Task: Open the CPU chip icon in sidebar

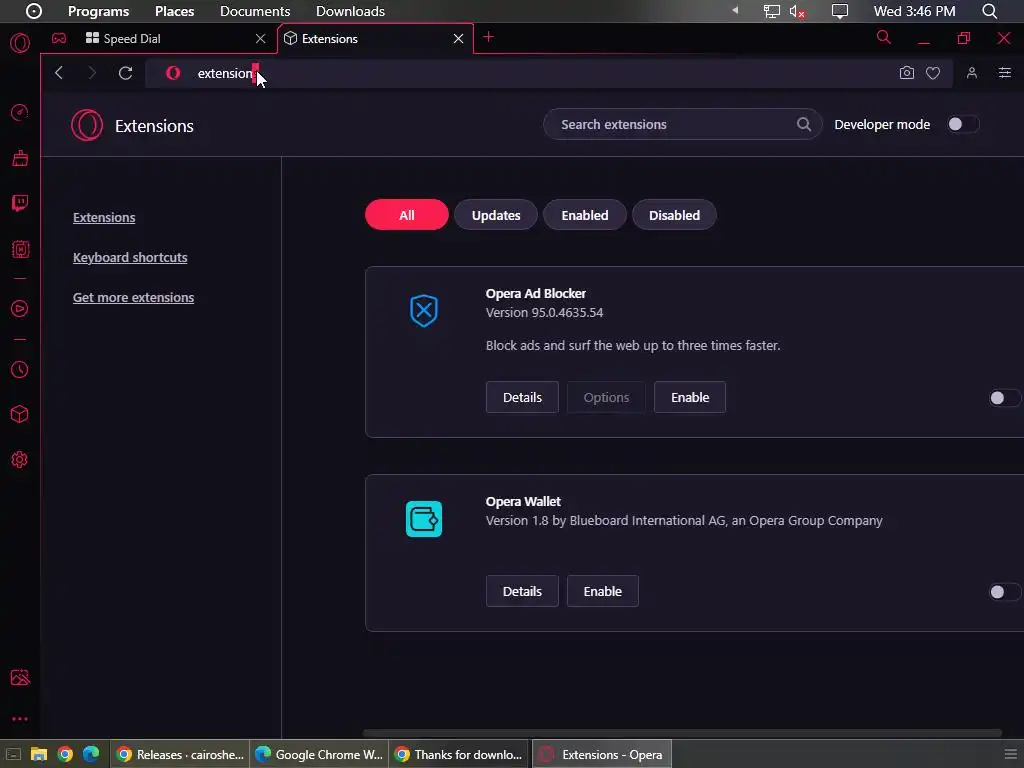Action: 20,249
